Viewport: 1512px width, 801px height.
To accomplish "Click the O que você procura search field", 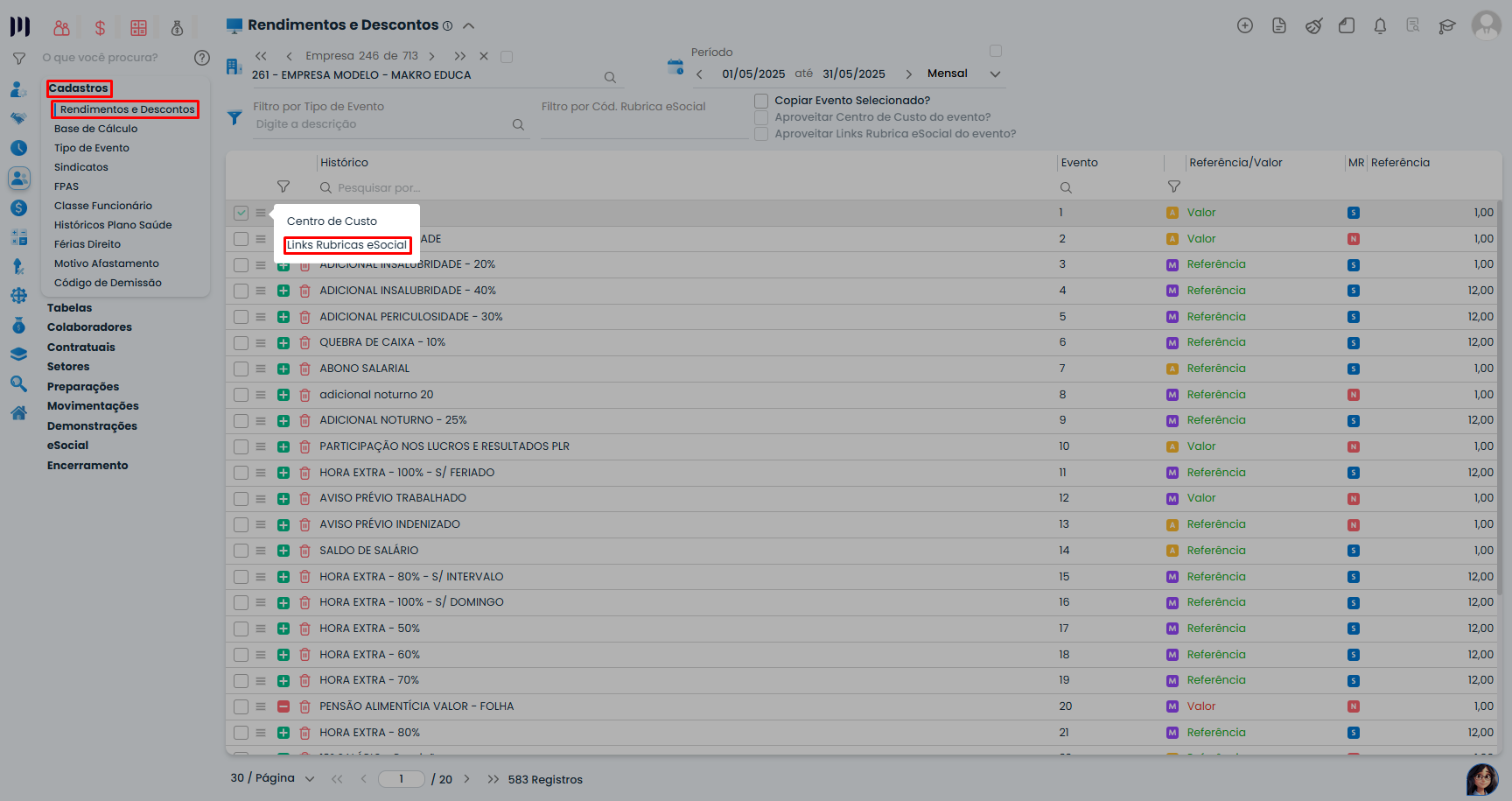I will [x=114, y=58].
